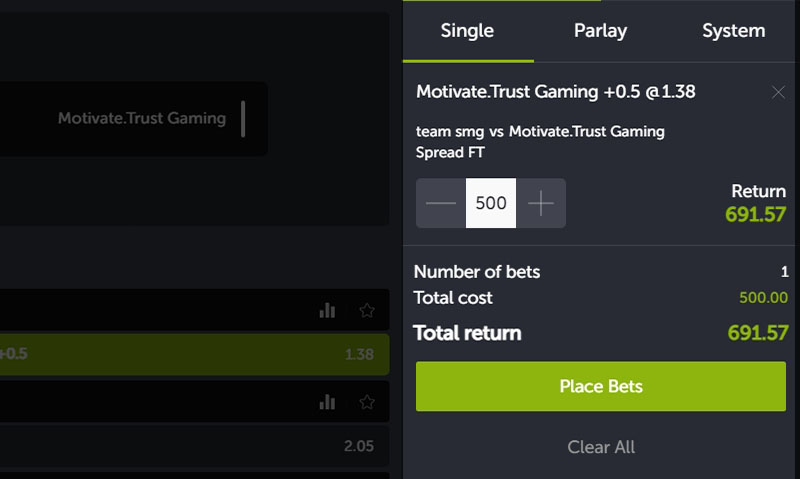
Task: Click the Place Bets button
Action: 601,386
